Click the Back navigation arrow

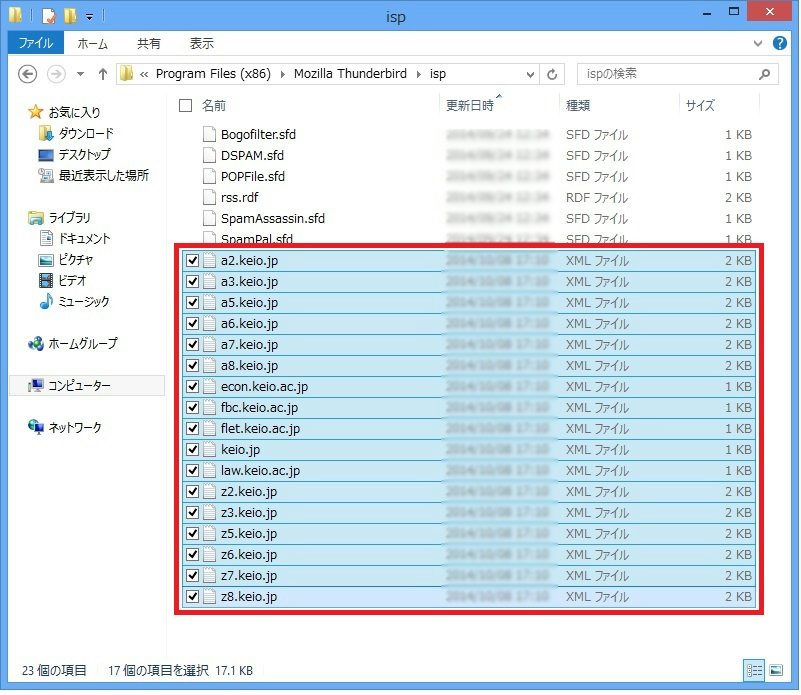click(27, 74)
